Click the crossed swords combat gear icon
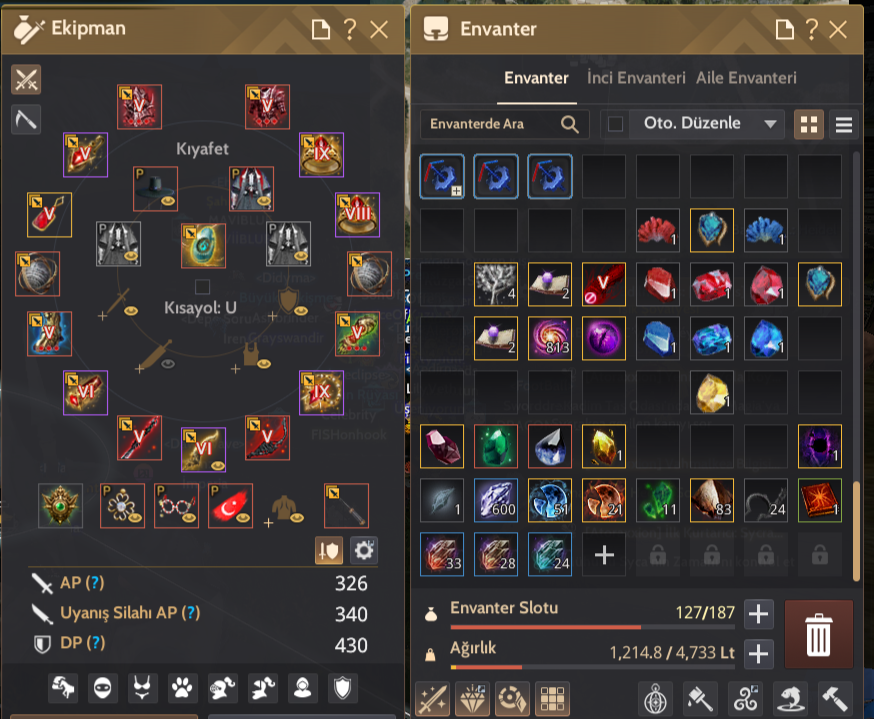 (26, 80)
